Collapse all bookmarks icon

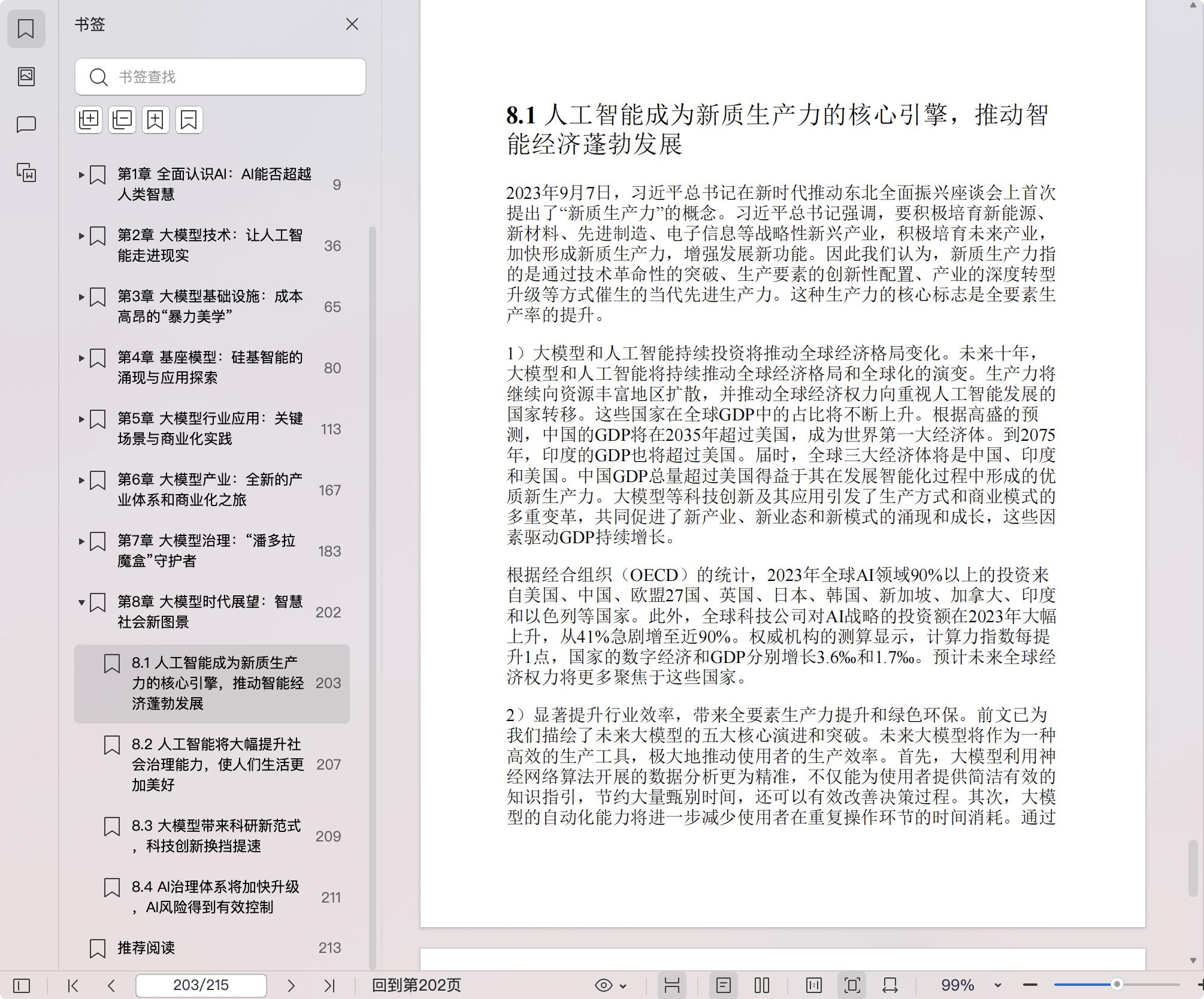click(x=122, y=120)
